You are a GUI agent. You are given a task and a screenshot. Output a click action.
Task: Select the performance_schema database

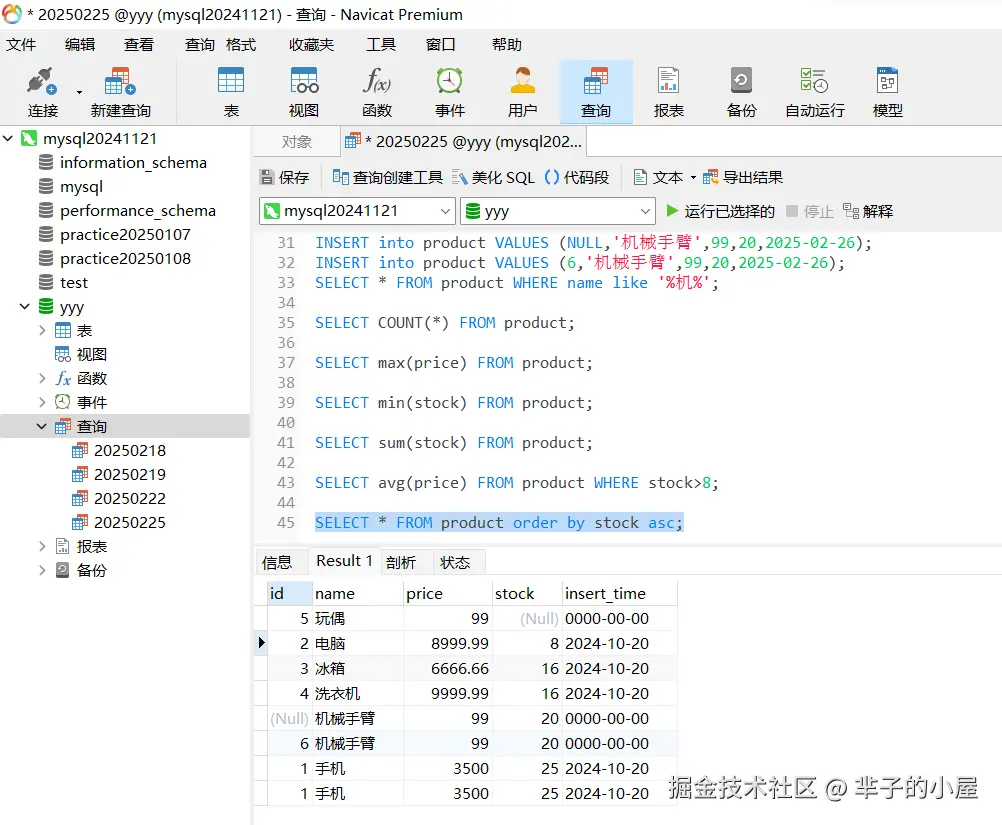(137, 210)
